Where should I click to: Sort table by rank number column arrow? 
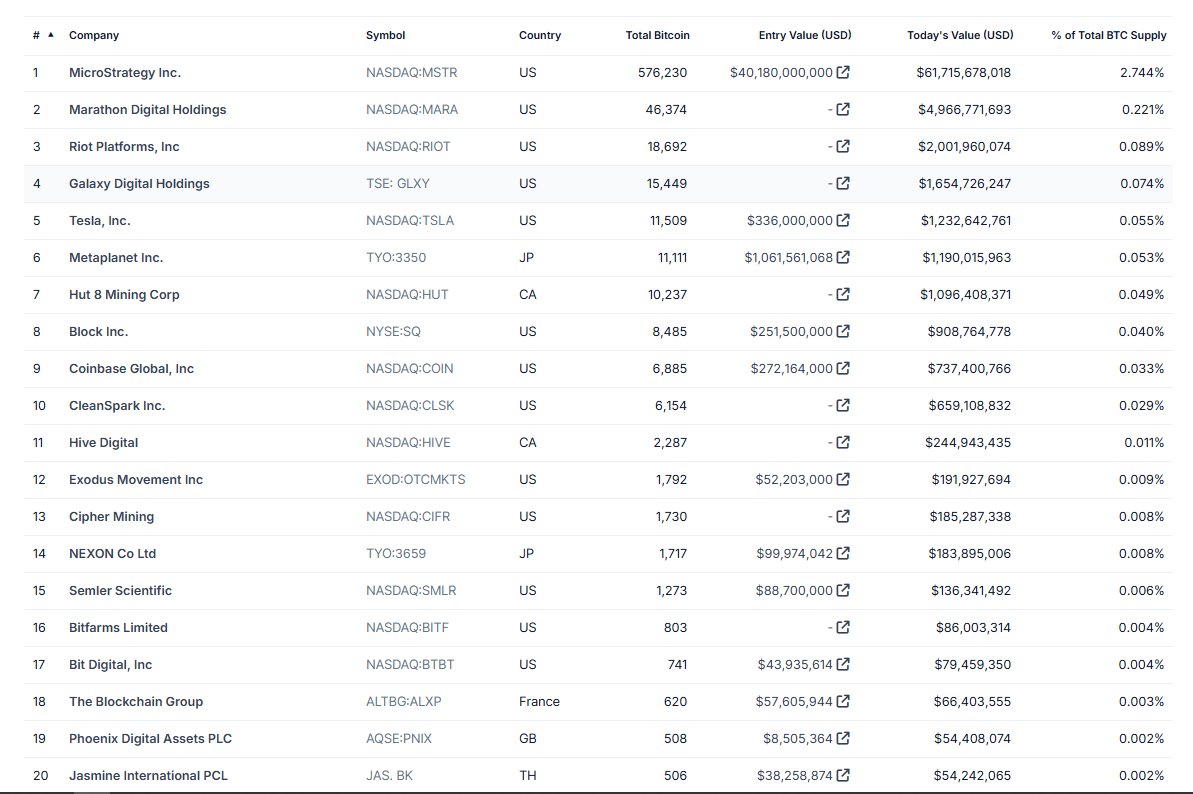click(x=51, y=35)
